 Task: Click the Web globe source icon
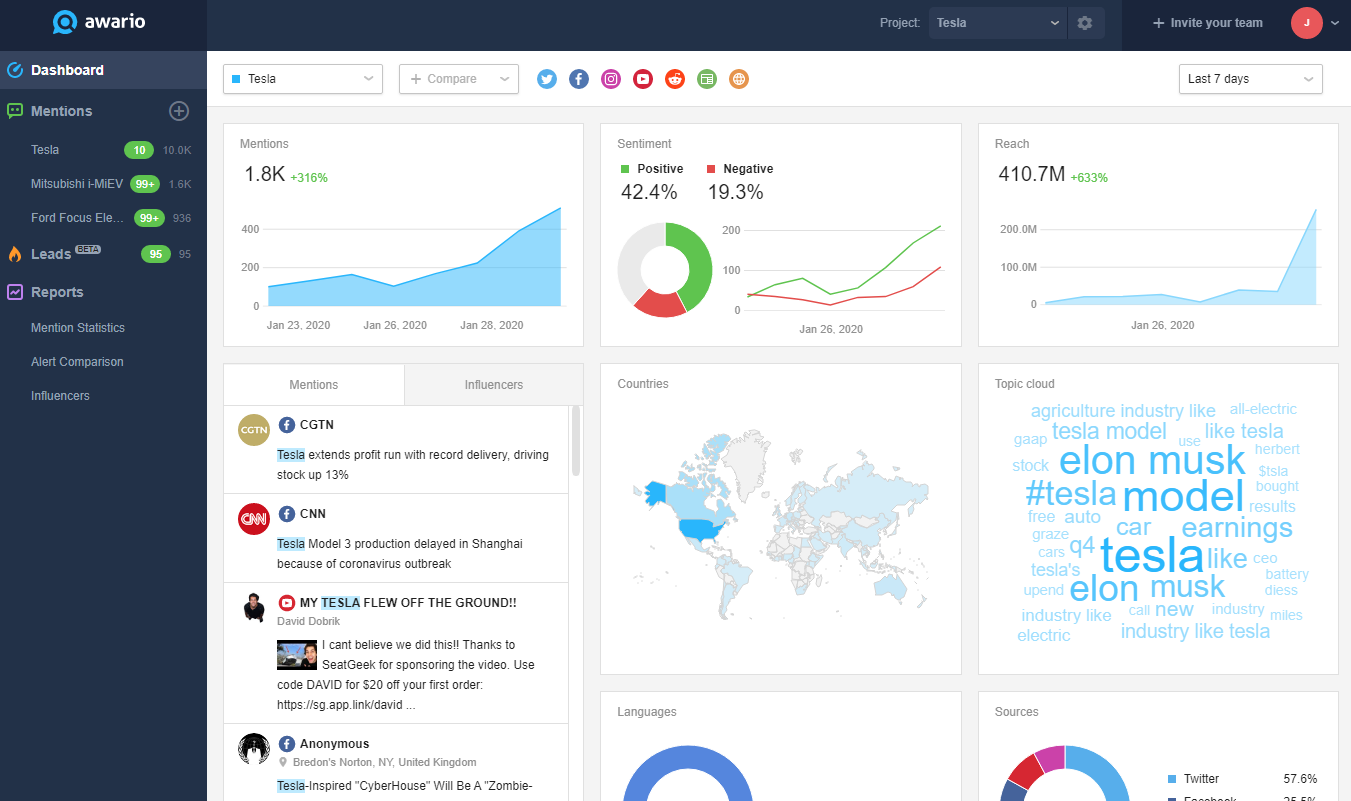tap(739, 79)
